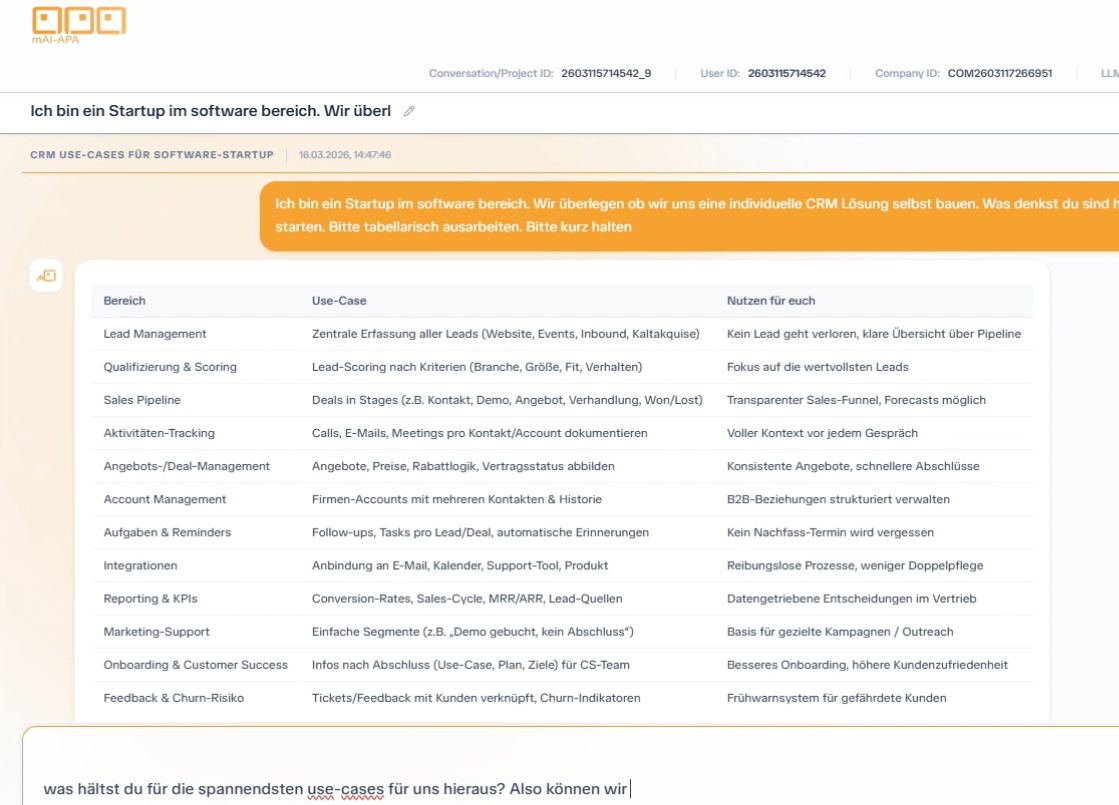Click the Nutzen für euch column header

tap(770, 301)
